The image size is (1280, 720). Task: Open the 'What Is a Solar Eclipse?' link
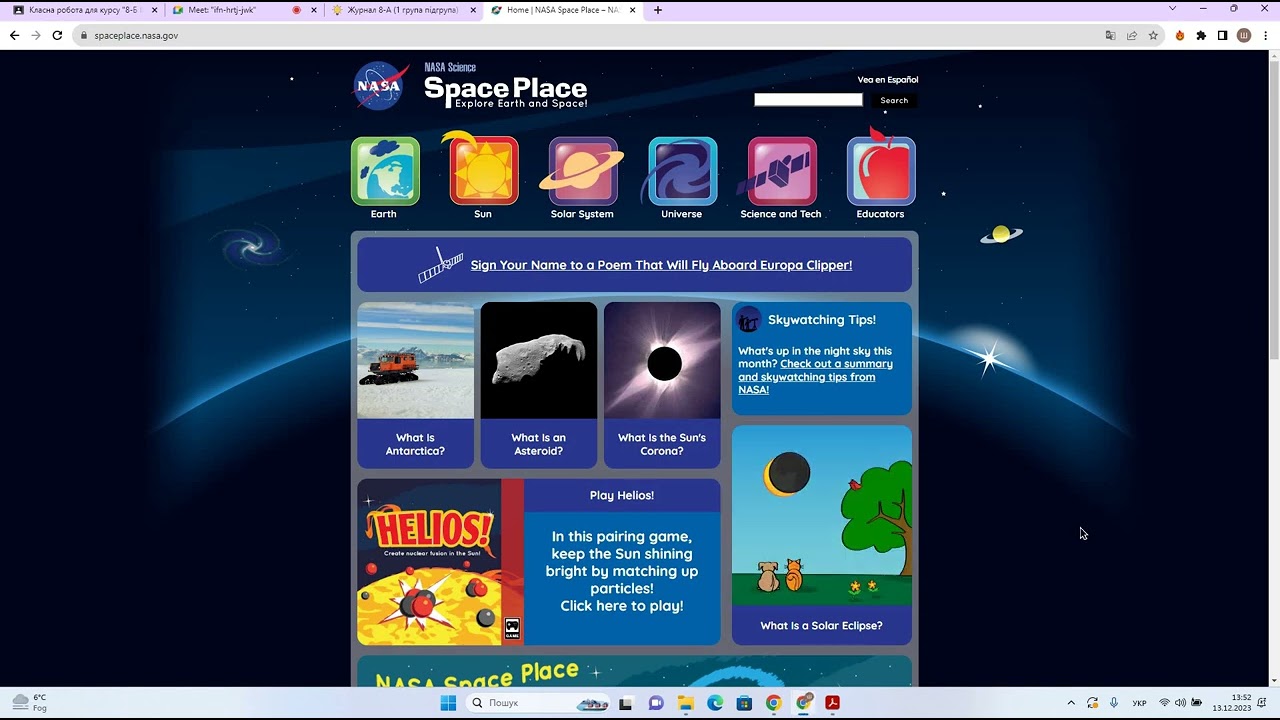tap(821, 626)
